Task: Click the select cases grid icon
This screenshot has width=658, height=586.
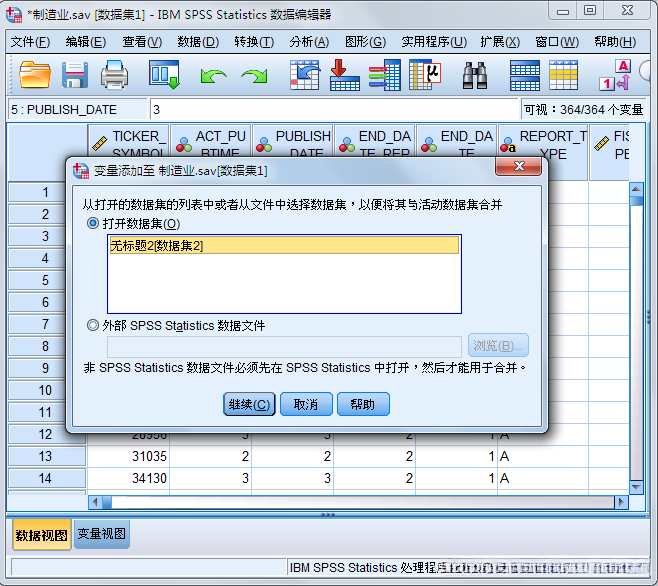Action: point(563,76)
